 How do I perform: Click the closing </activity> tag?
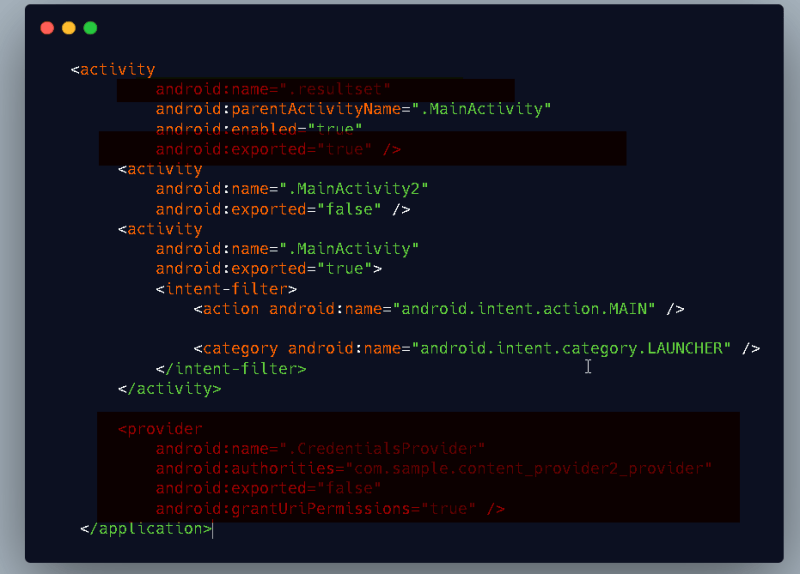(169, 389)
